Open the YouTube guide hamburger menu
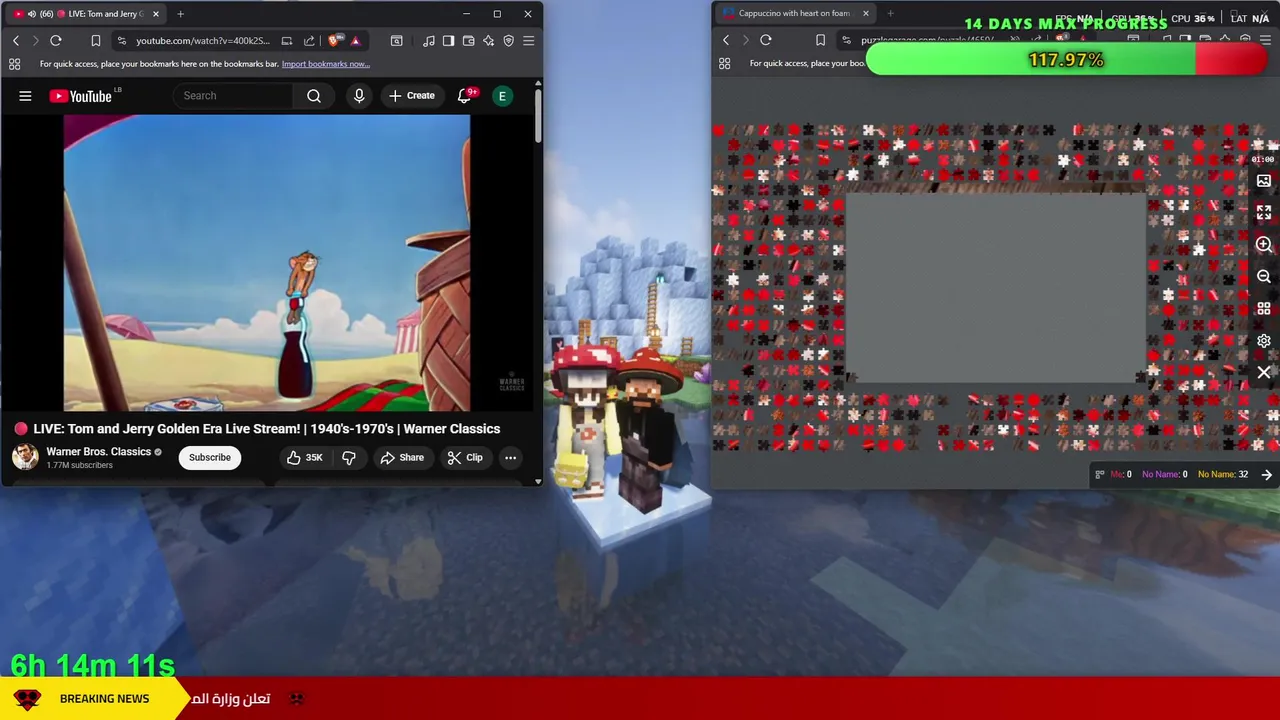Image resolution: width=1280 pixels, height=720 pixels. pyautogui.click(x=25, y=96)
